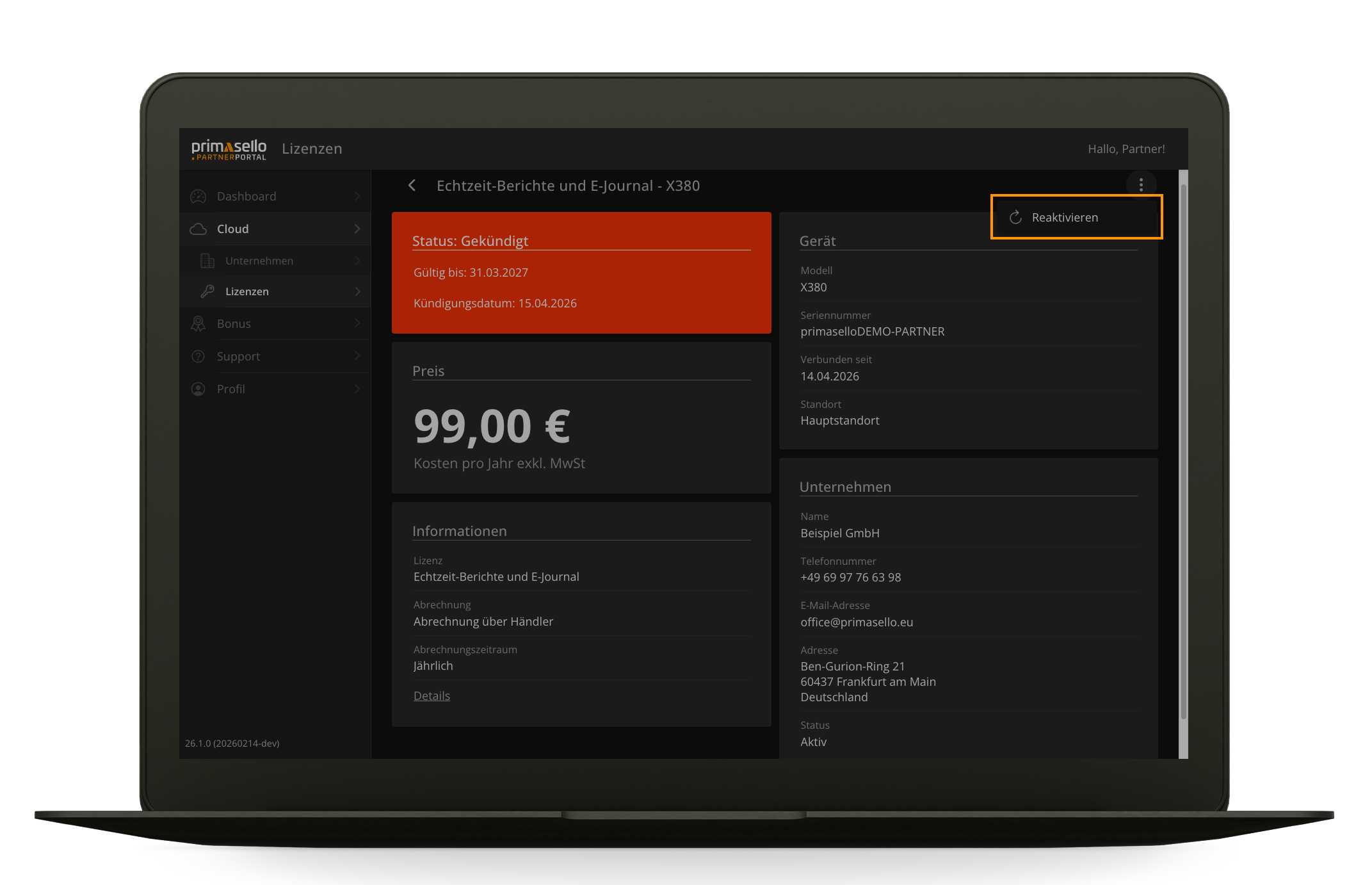Switch to the Lizenzen sidebar entry
Viewport: 1372px width, 885px height.
click(x=246, y=291)
